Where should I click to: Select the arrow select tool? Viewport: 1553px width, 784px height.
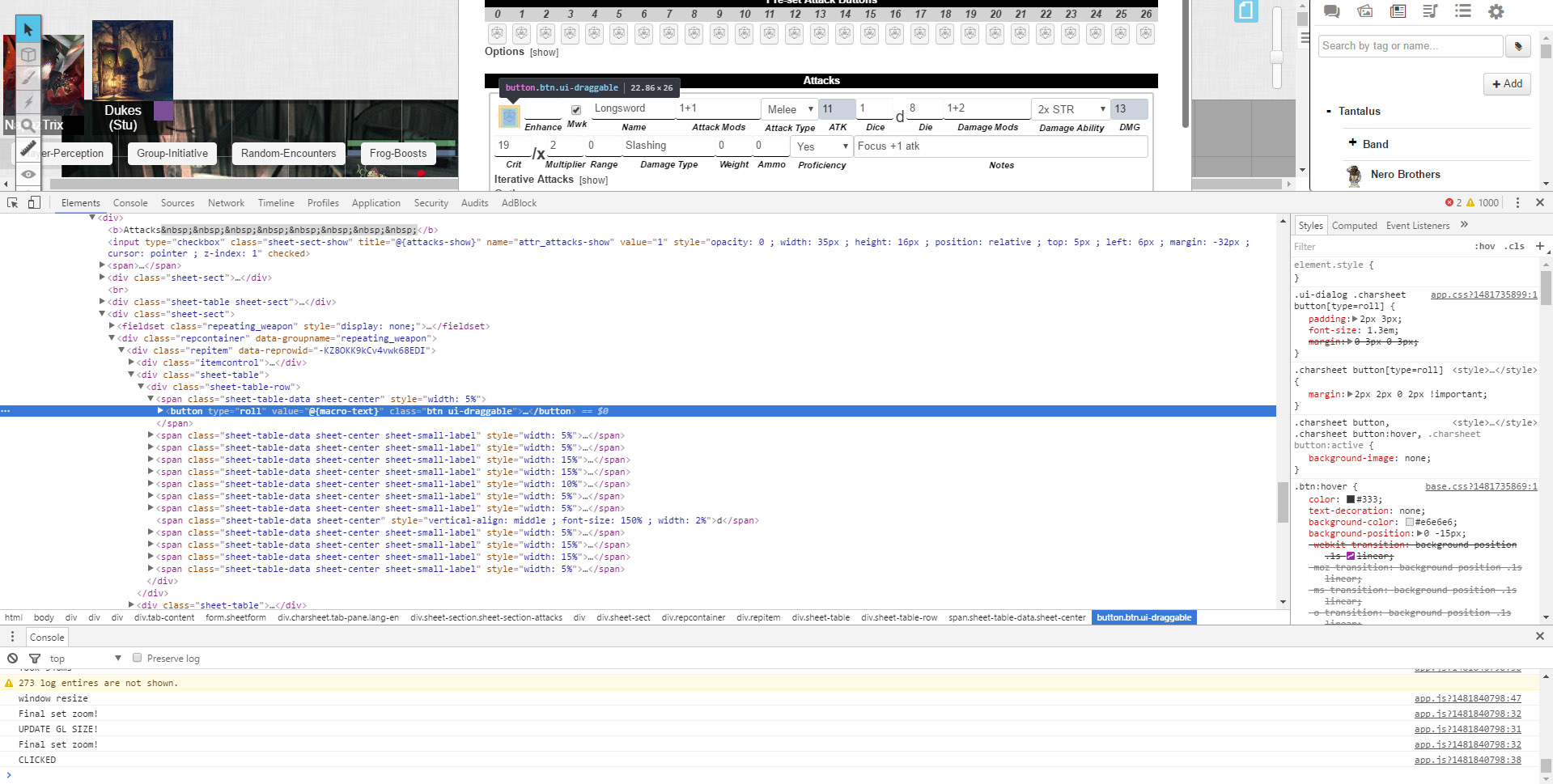point(28,30)
